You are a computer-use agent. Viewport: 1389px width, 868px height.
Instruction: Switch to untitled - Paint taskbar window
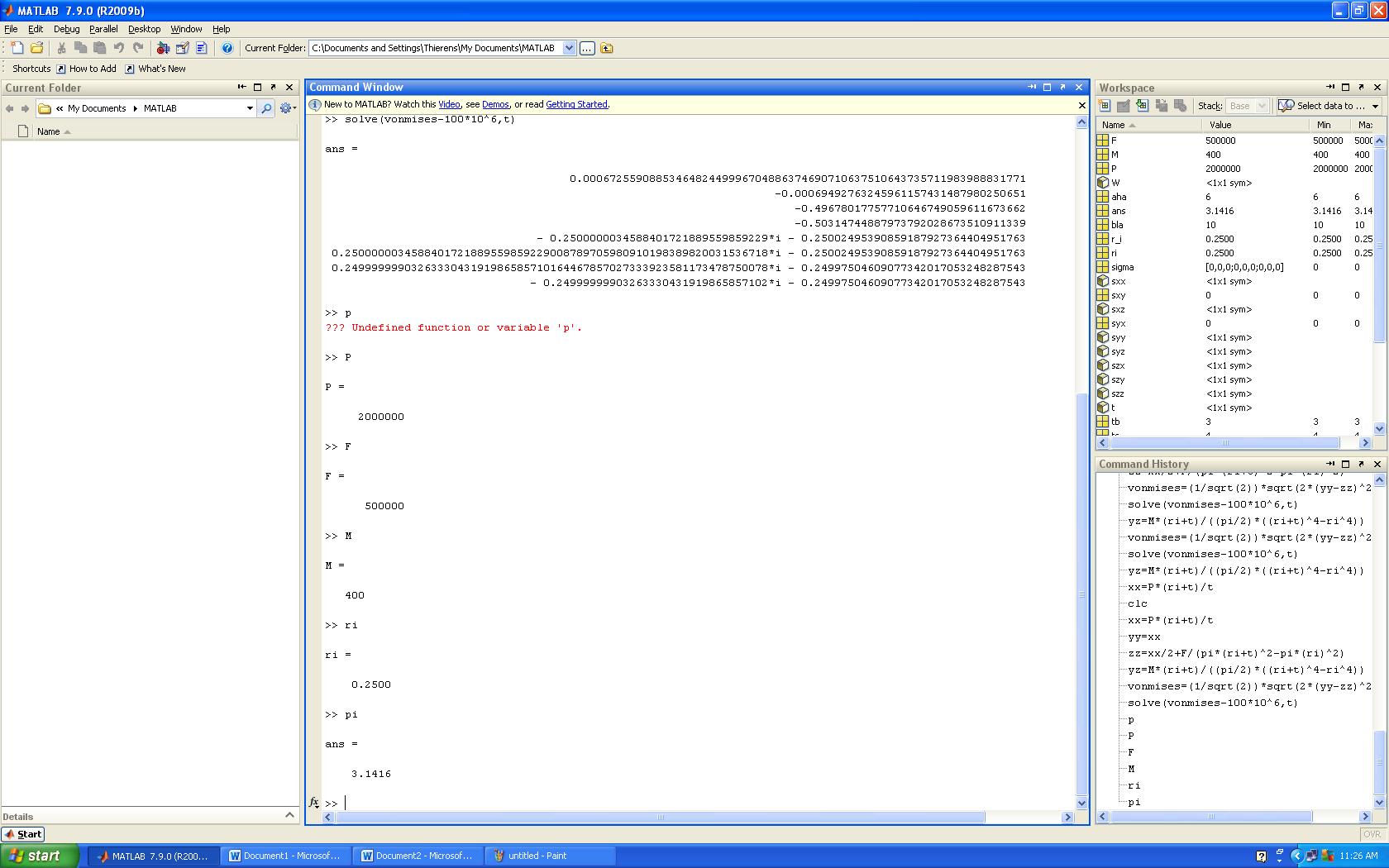click(551, 856)
